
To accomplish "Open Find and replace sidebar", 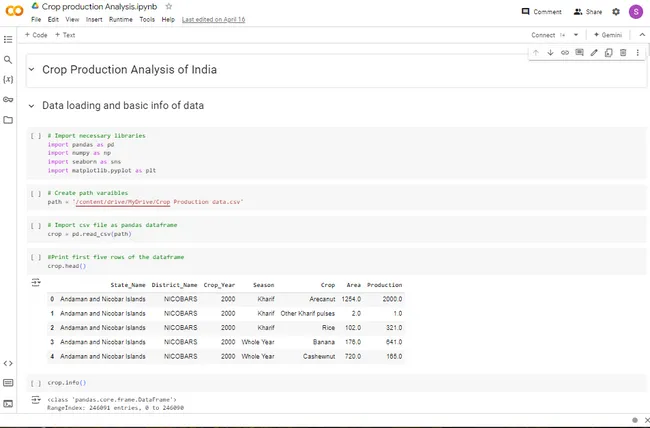I will (8, 60).
